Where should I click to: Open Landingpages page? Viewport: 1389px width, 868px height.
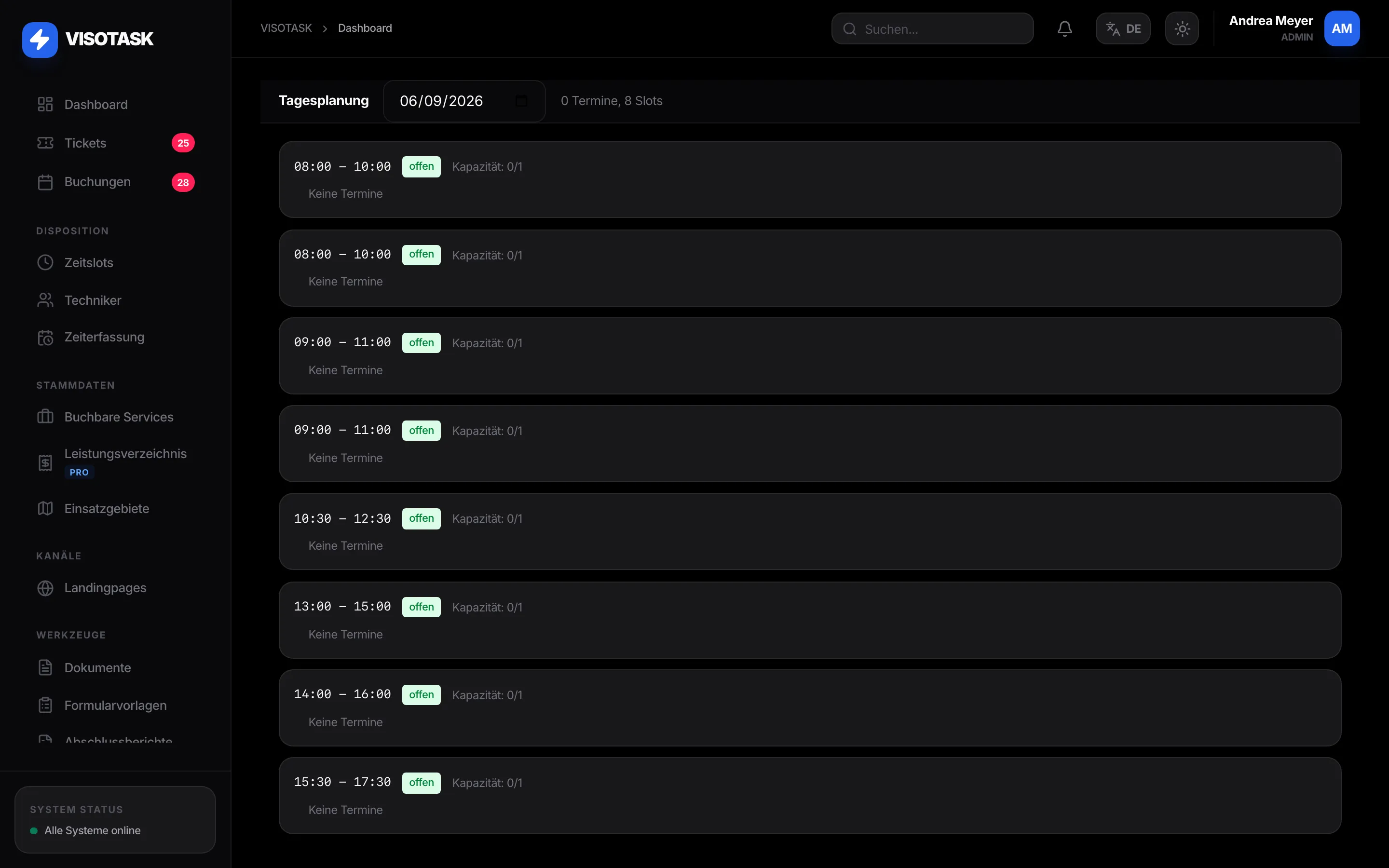[x=115, y=588]
